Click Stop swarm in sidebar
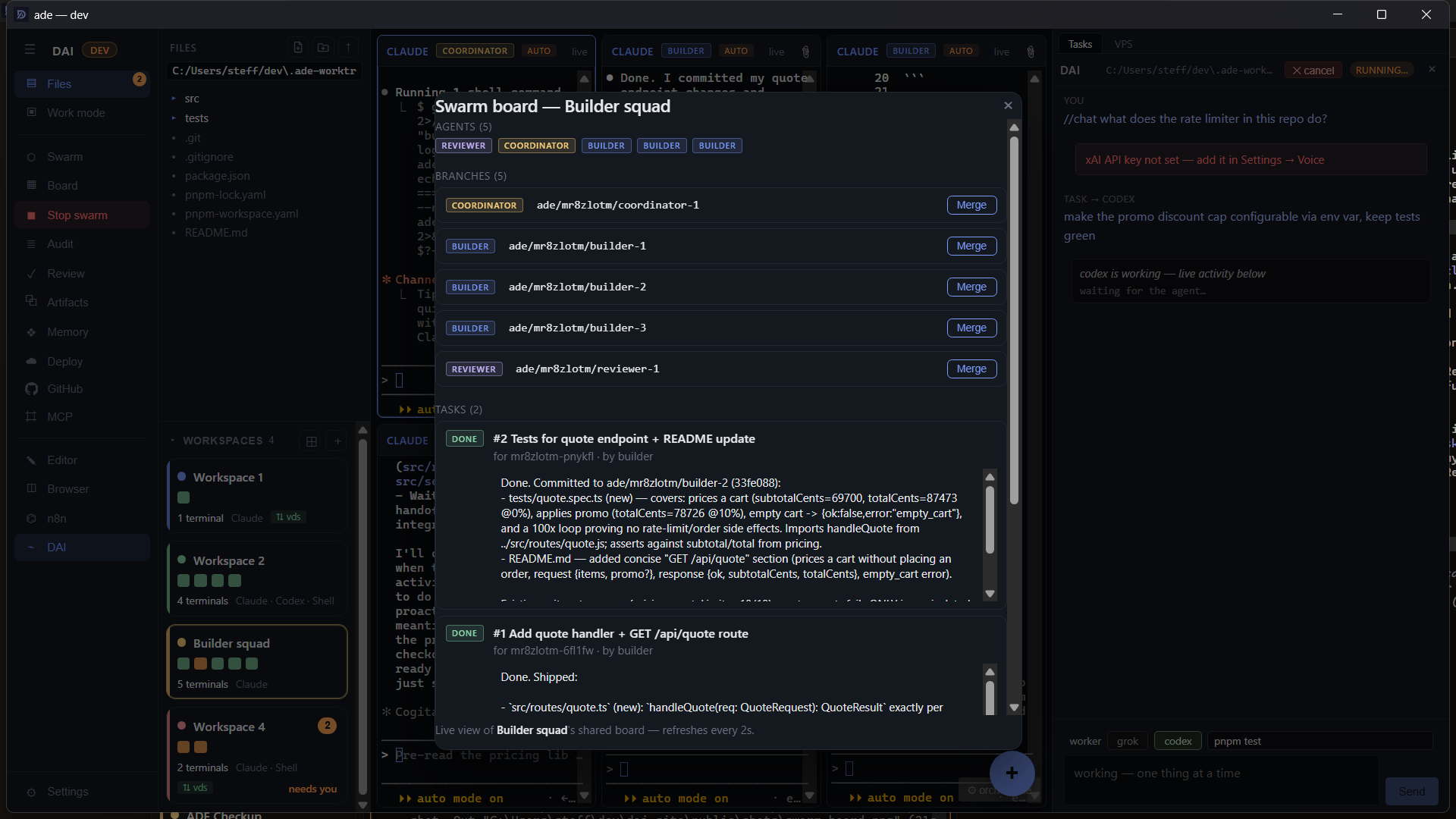The height and width of the screenshot is (819, 1456). (82, 215)
